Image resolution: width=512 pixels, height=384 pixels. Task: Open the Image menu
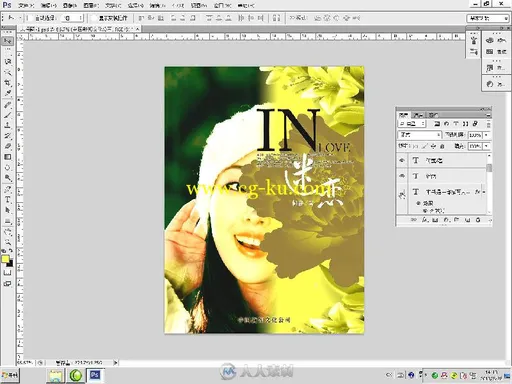coord(70,6)
